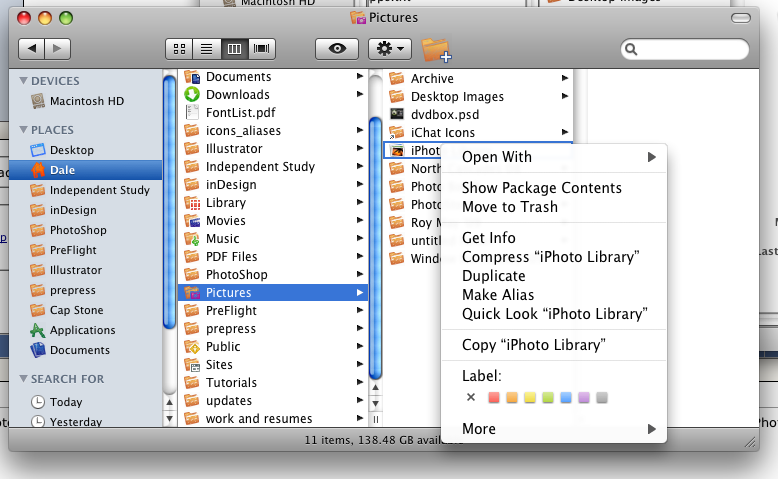
Task: Switch to icon view
Action: click(x=180, y=49)
